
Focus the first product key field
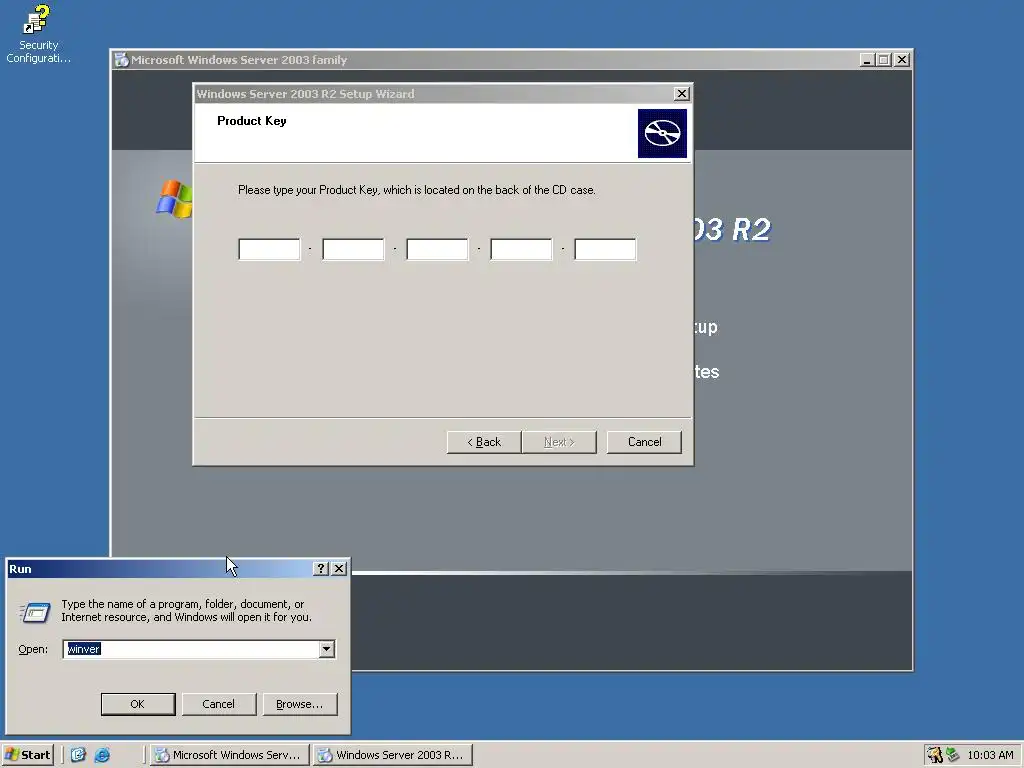pyautogui.click(x=269, y=249)
